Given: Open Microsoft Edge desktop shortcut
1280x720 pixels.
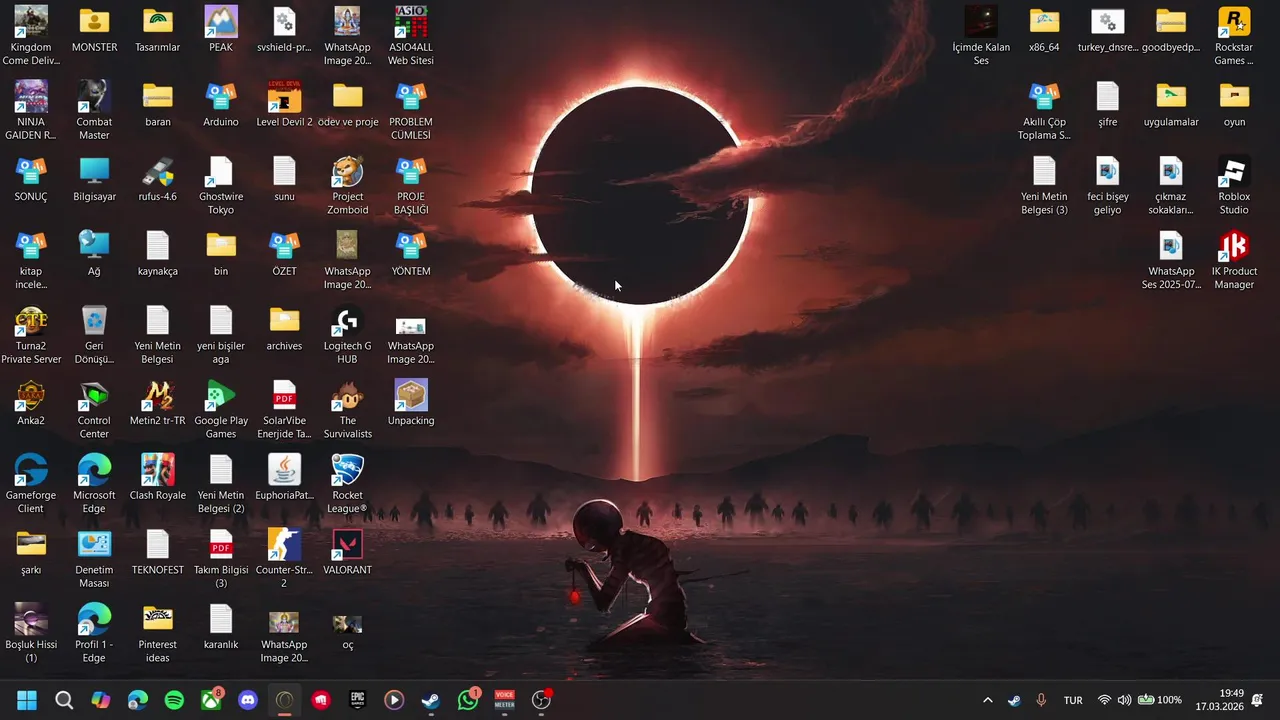Looking at the screenshot, I should [94, 484].
